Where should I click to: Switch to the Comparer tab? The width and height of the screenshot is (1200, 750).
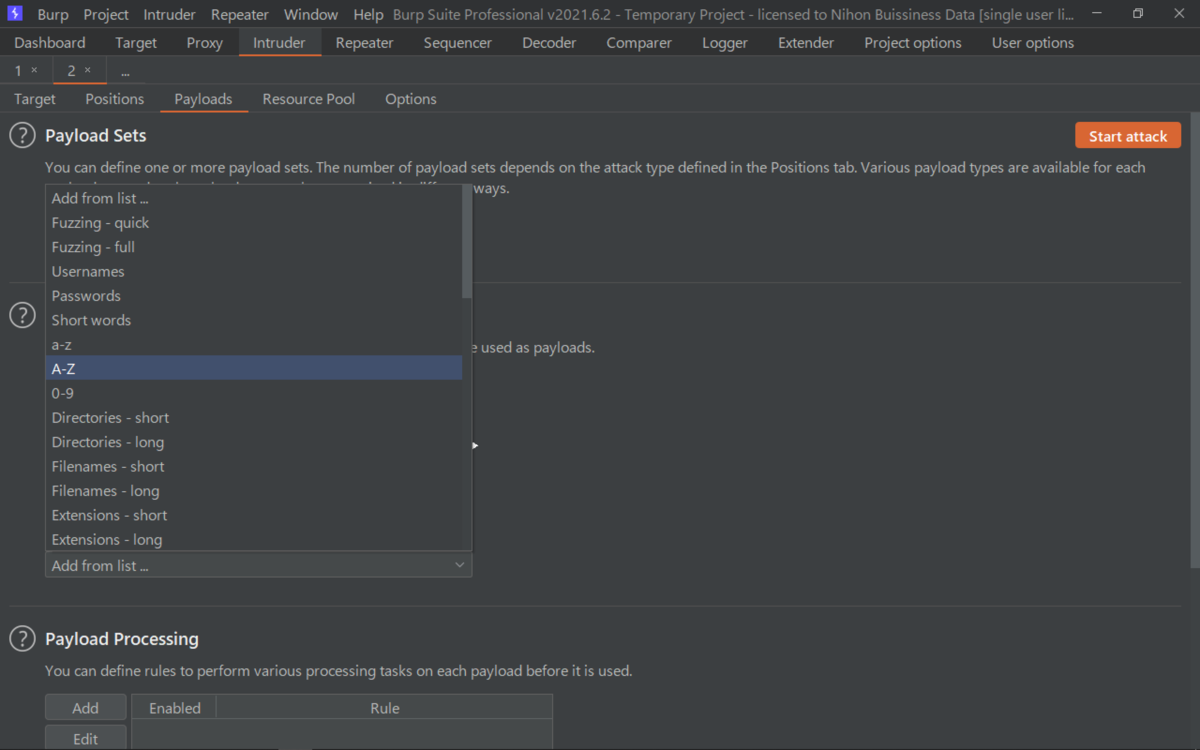pos(638,43)
